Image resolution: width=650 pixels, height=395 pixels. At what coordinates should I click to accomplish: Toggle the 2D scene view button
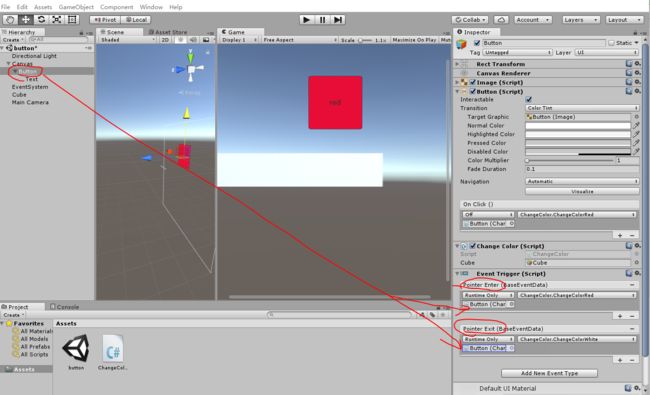click(x=165, y=40)
